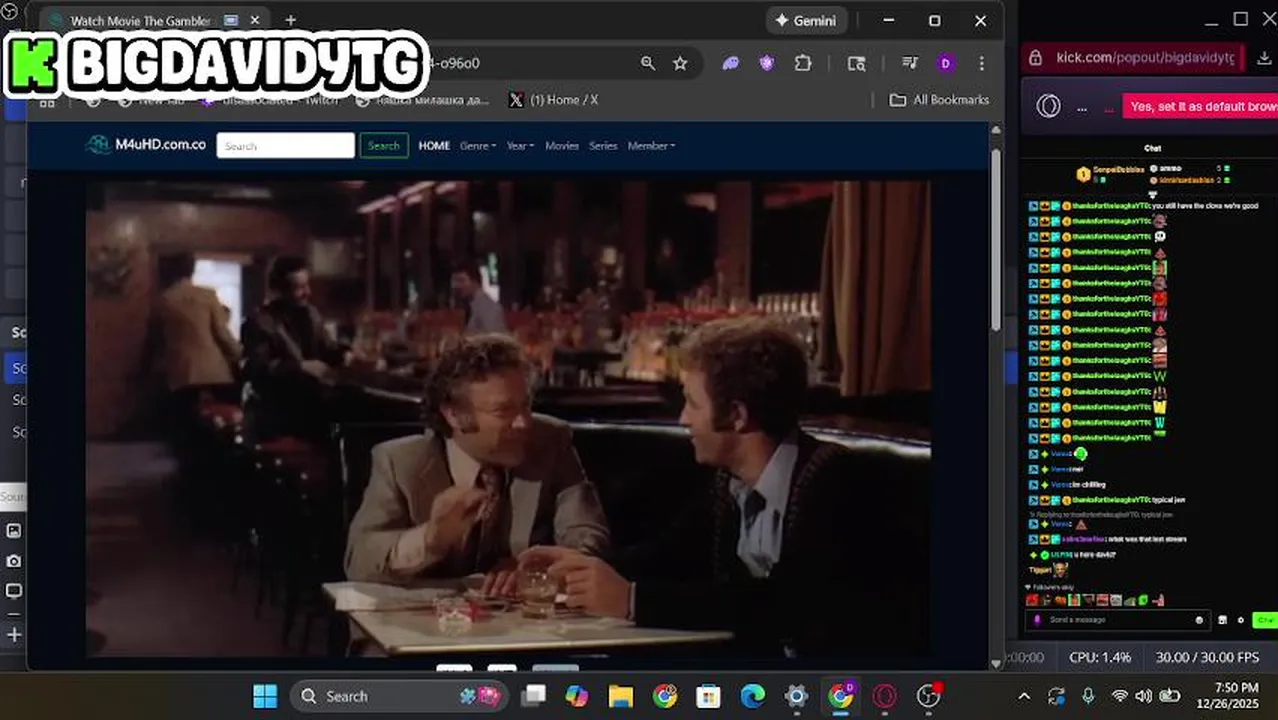
Task: Open Copilot from the taskbar
Action: coord(577,696)
